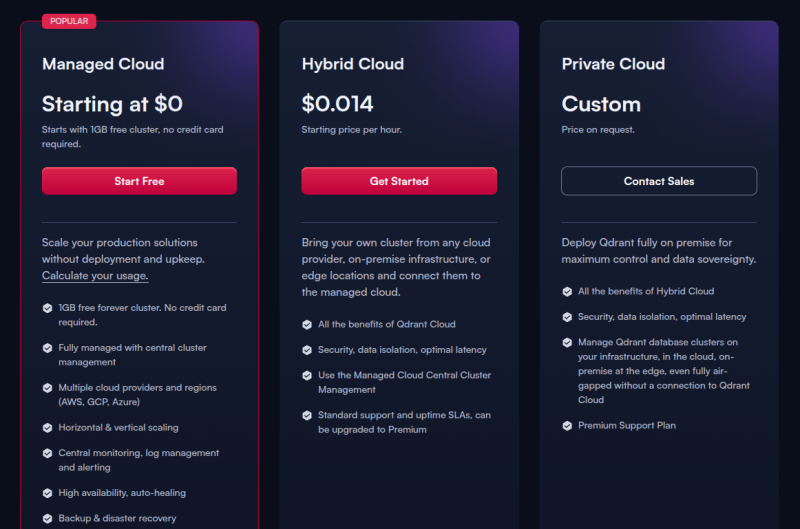800x529 pixels.
Task: Click the $0.014 hourly price text
Action: [x=338, y=104]
